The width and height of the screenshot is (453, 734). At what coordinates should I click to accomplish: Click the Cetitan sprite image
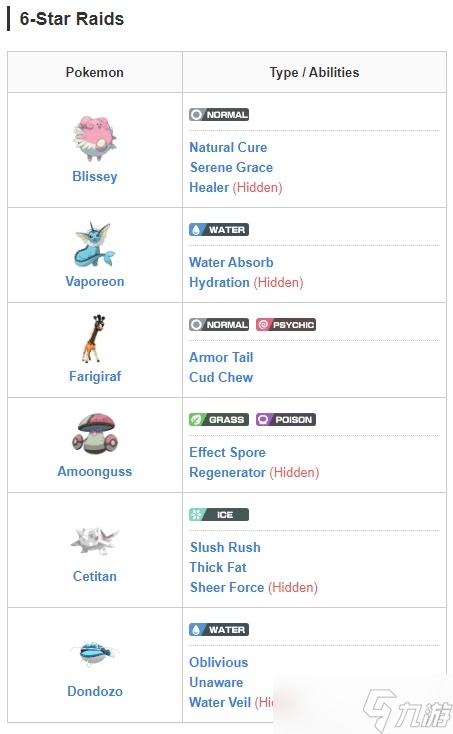click(95, 541)
